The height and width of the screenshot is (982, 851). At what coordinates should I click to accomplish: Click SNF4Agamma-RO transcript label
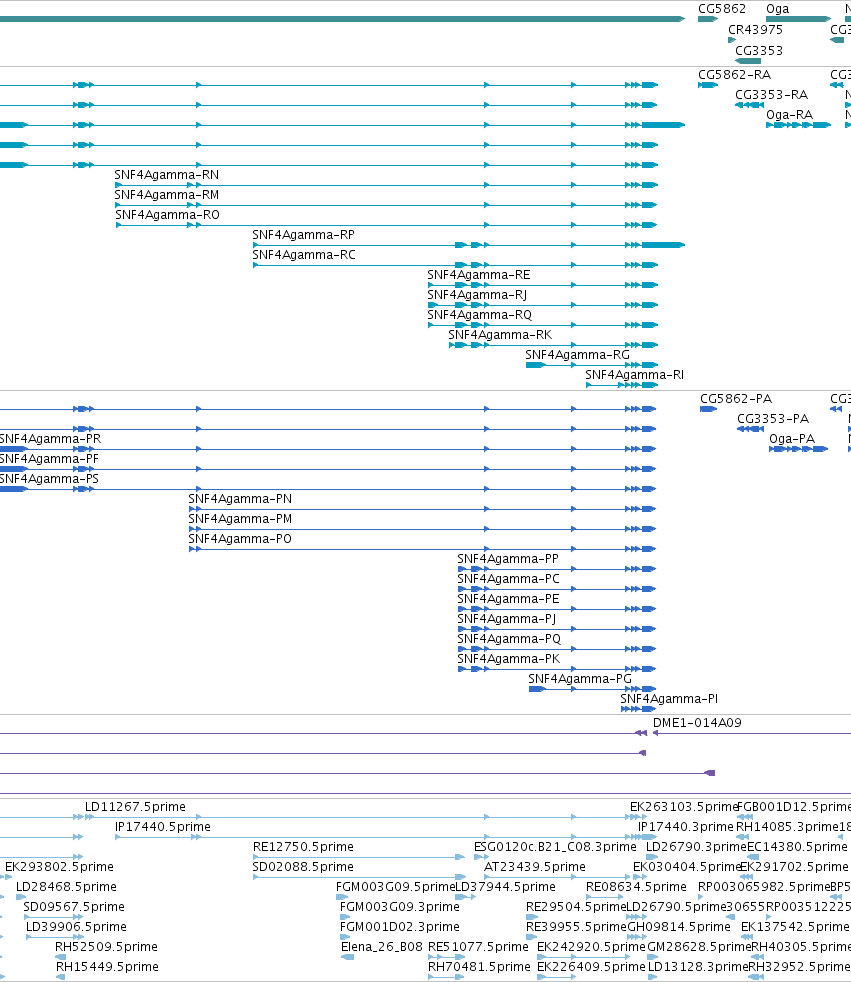pyautogui.click(x=167, y=215)
